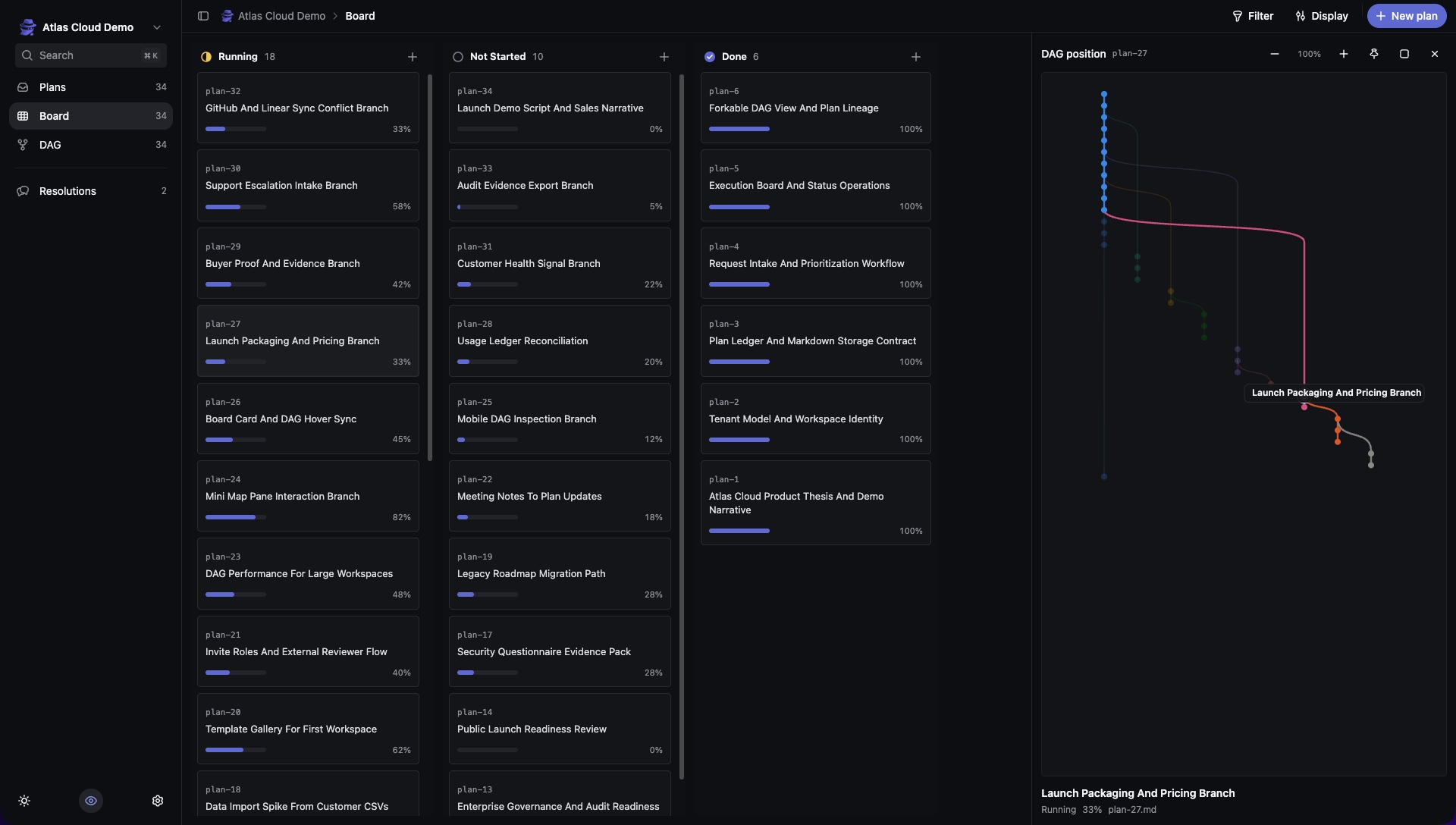Open Legacy Roadmap Migration Path card
This screenshot has height=825, width=1456.
[560, 573]
